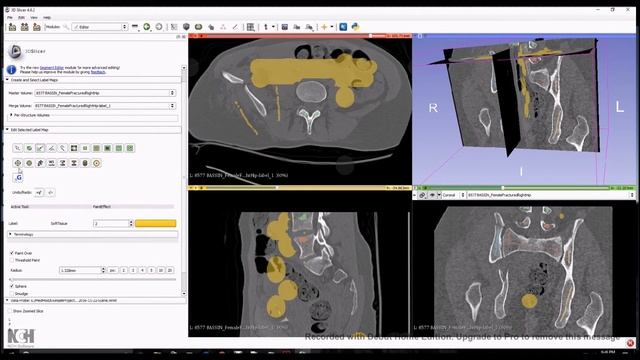Go to next module with grey arrow
The width and height of the screenshot is (640, 360).
(x=159, y=27)
